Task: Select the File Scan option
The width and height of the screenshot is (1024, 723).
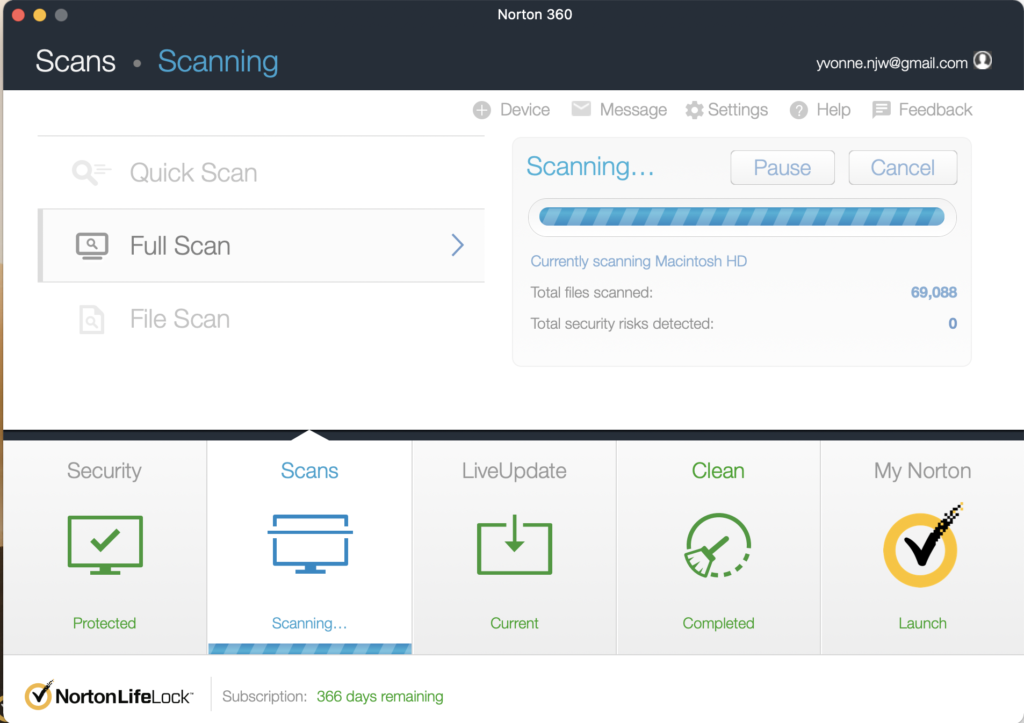Action: [x=262, y=319]
